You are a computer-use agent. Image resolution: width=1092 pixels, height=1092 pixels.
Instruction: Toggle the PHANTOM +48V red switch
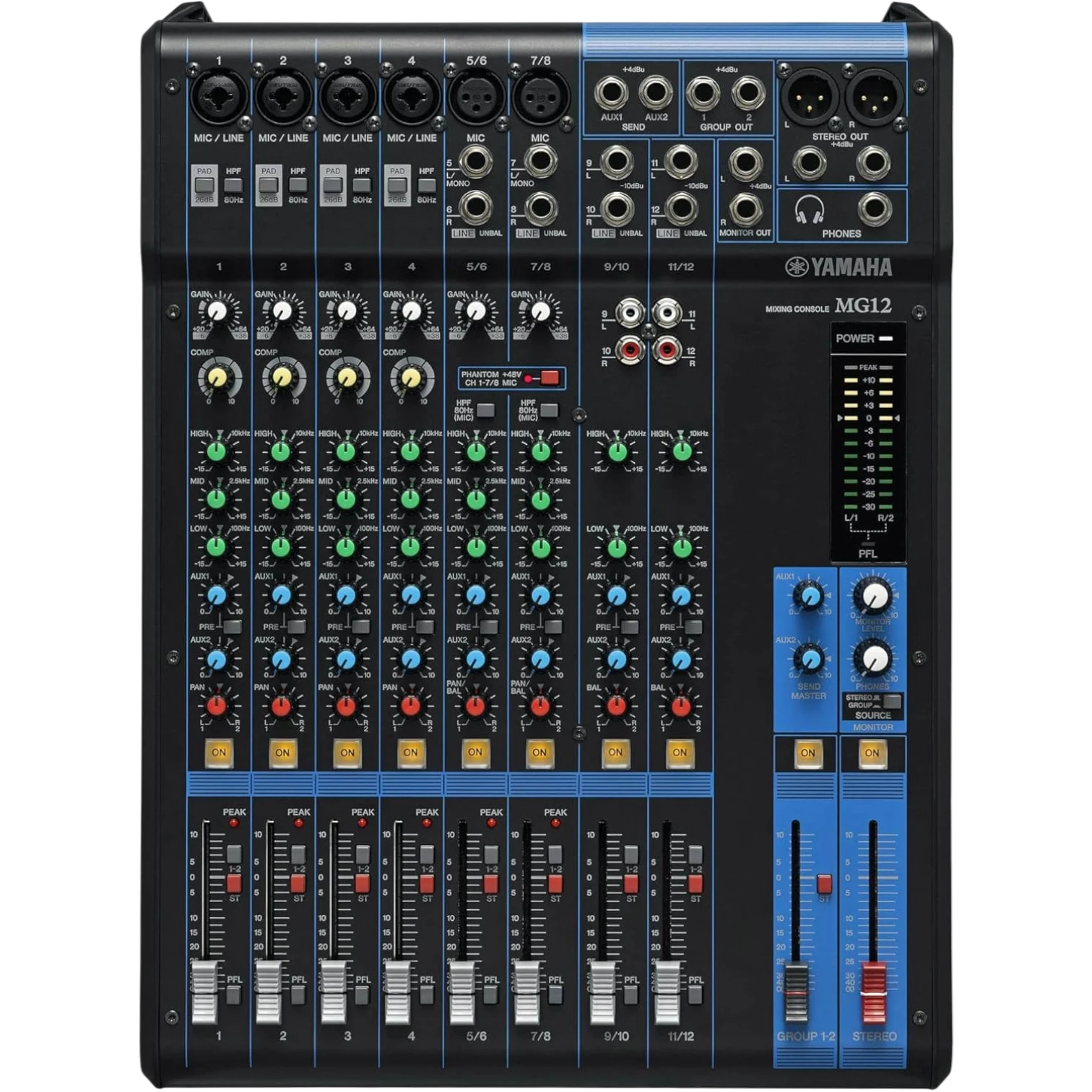[550, 378]
